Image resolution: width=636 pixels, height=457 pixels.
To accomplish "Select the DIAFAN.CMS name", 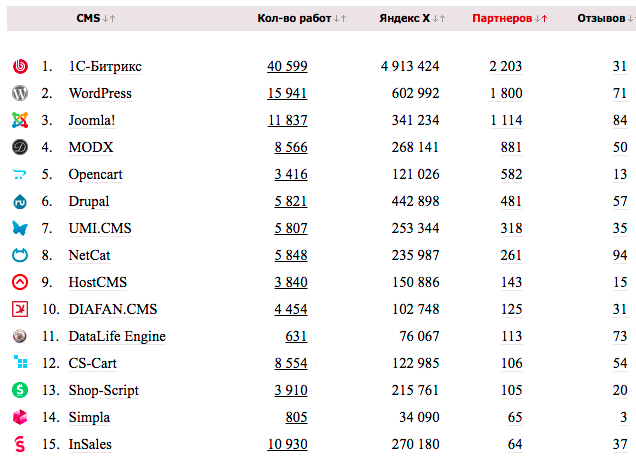I will (113, 310).
